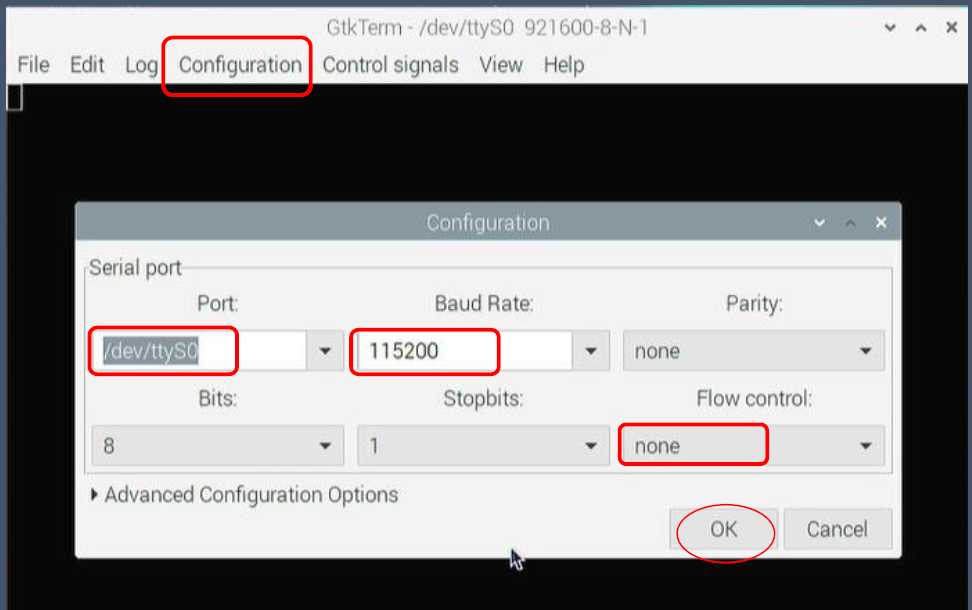972x610 pixels.
Task: Open the Log menu
Action: [x=141, y=65]
